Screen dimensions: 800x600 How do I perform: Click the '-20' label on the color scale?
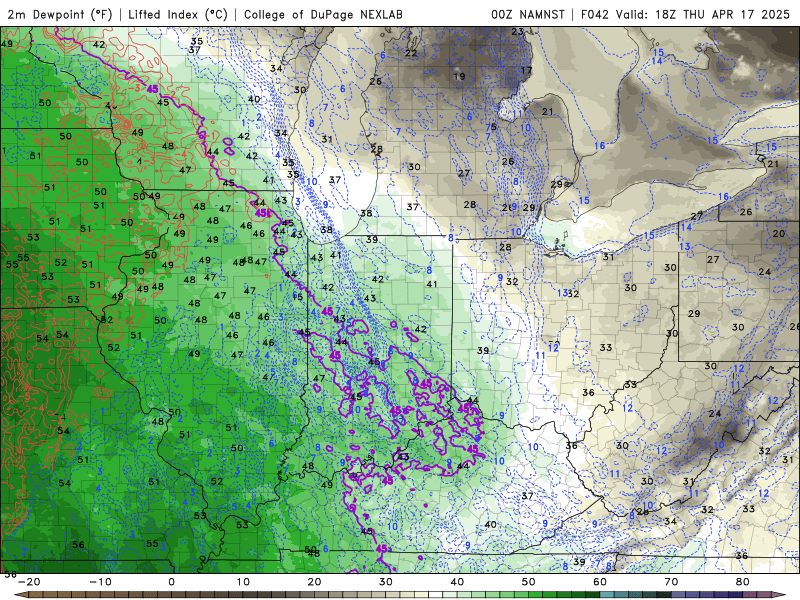coord(29,582)
